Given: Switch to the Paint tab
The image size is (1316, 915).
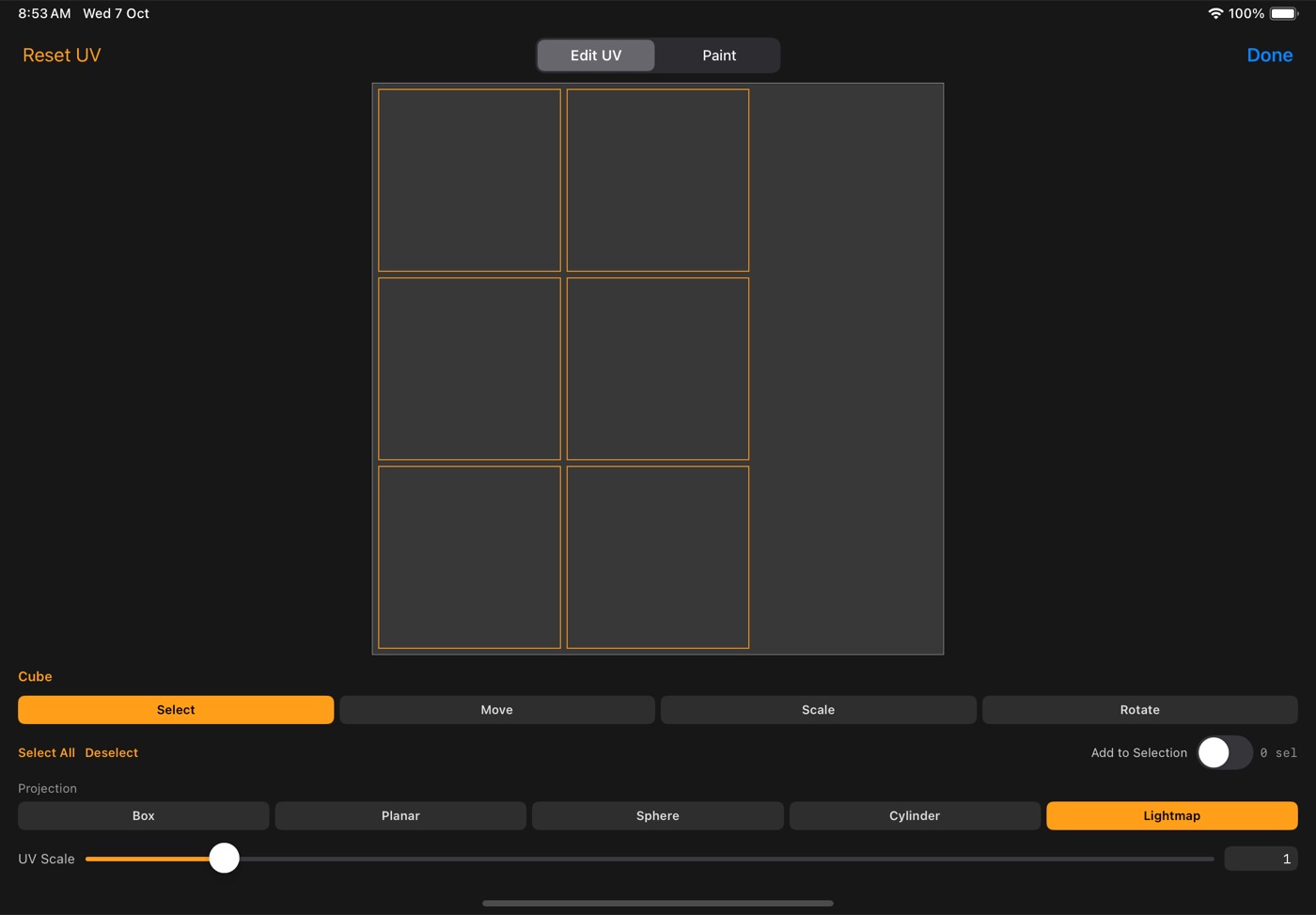Looking at the screenshot, I should point(719,55).
